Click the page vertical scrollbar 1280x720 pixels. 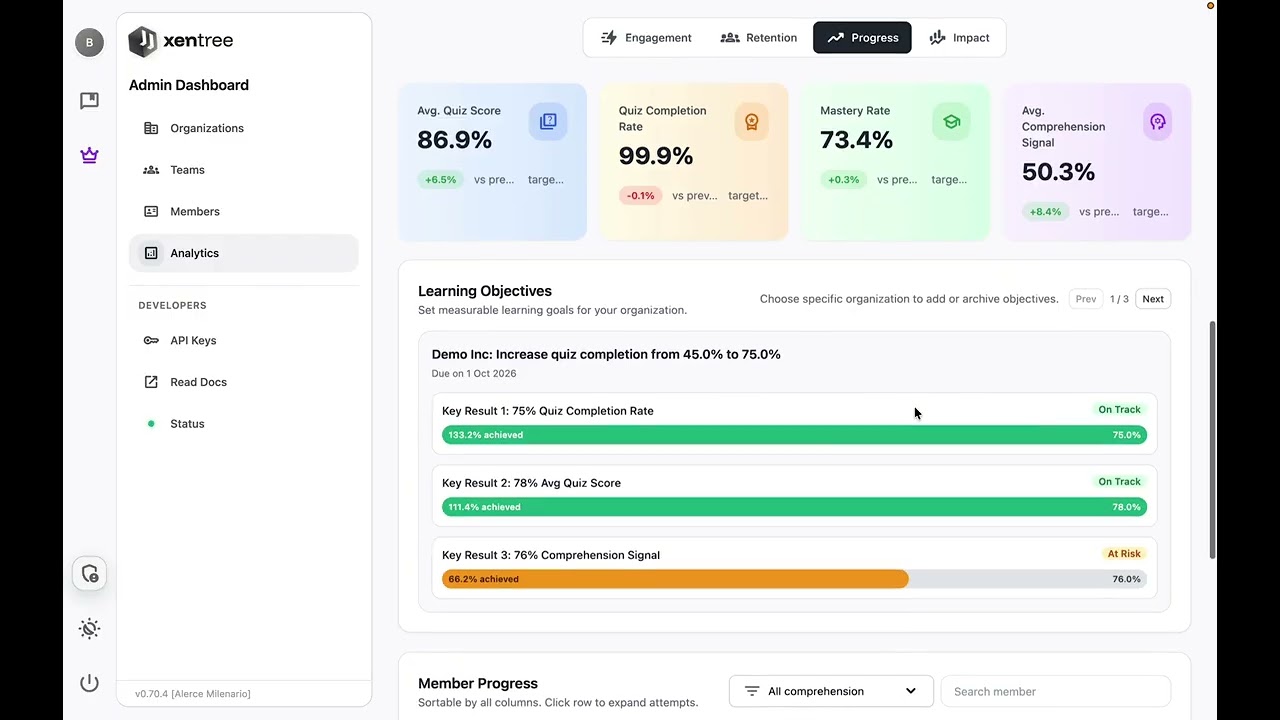coord(1213,440)
